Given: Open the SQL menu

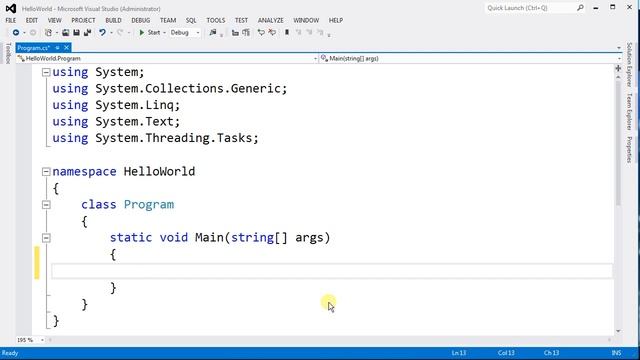Looking at the screenshot, I should pos(191,20).
